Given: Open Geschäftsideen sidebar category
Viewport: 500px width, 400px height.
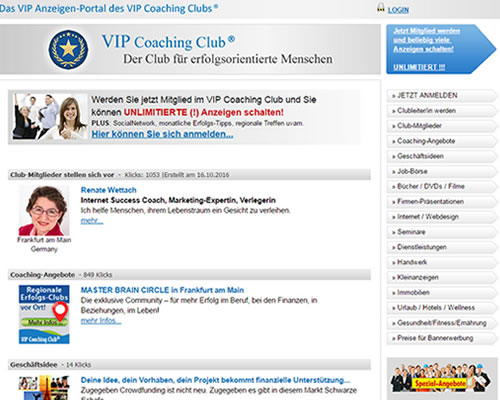Looking at the screenshot, I should pyautogui.click(x=441, y=156).
